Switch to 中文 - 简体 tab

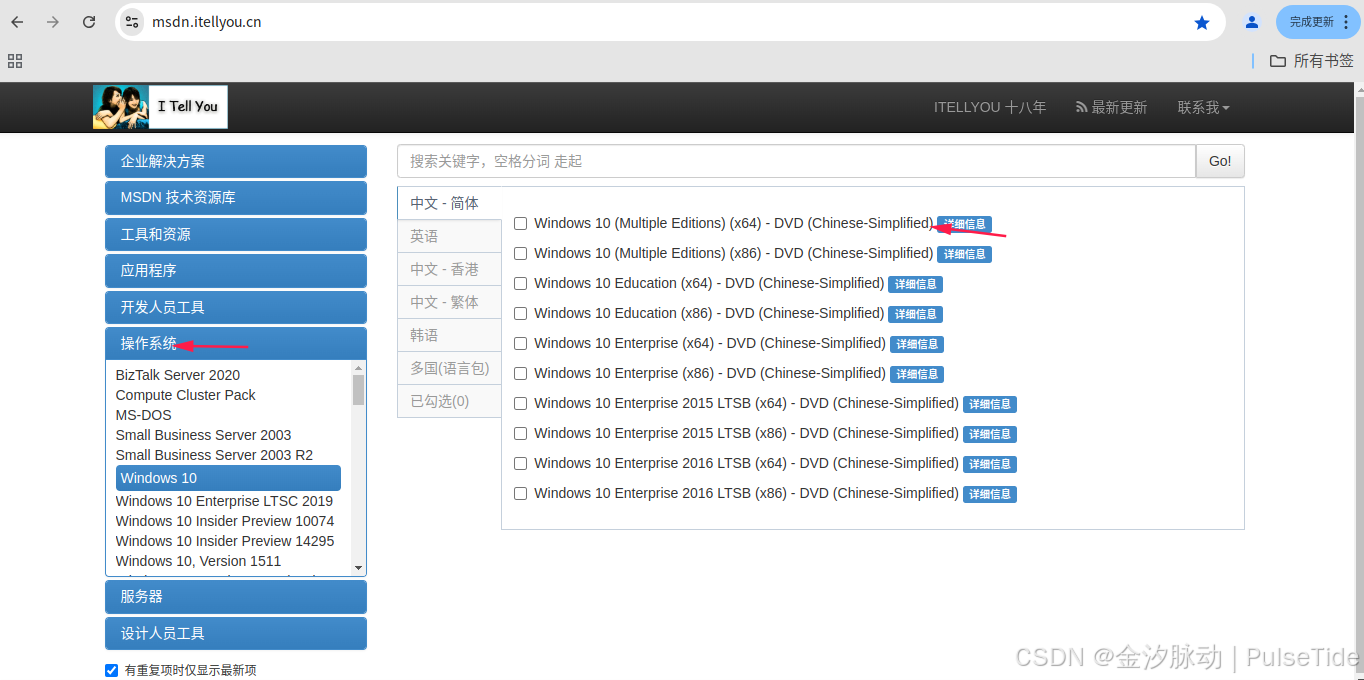pyautogui.click(x=449, y=203)
